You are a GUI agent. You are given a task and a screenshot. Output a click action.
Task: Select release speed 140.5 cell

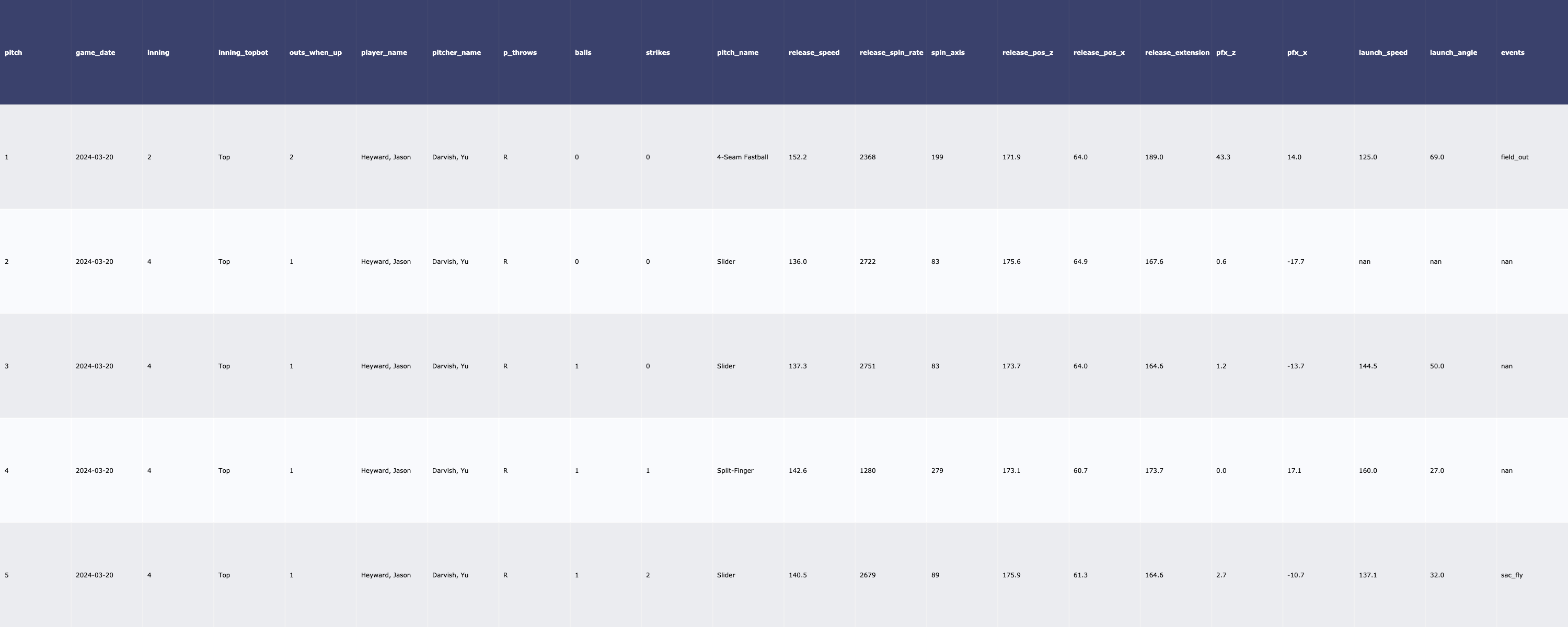[798, 575]
